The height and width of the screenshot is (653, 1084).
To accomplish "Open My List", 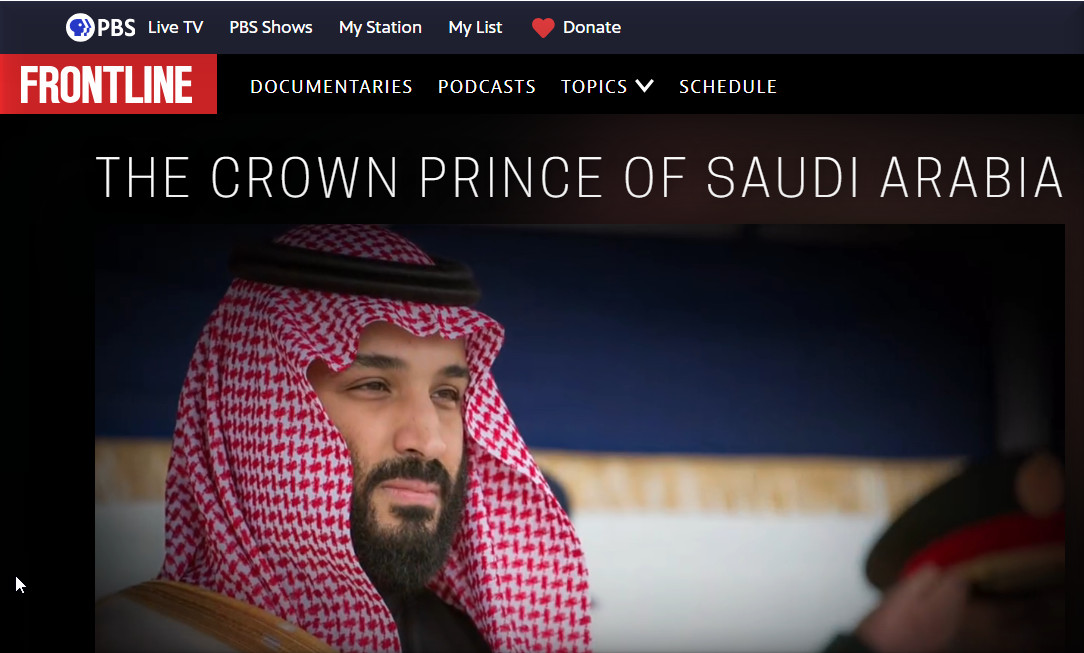I will [x=475, y=28].
